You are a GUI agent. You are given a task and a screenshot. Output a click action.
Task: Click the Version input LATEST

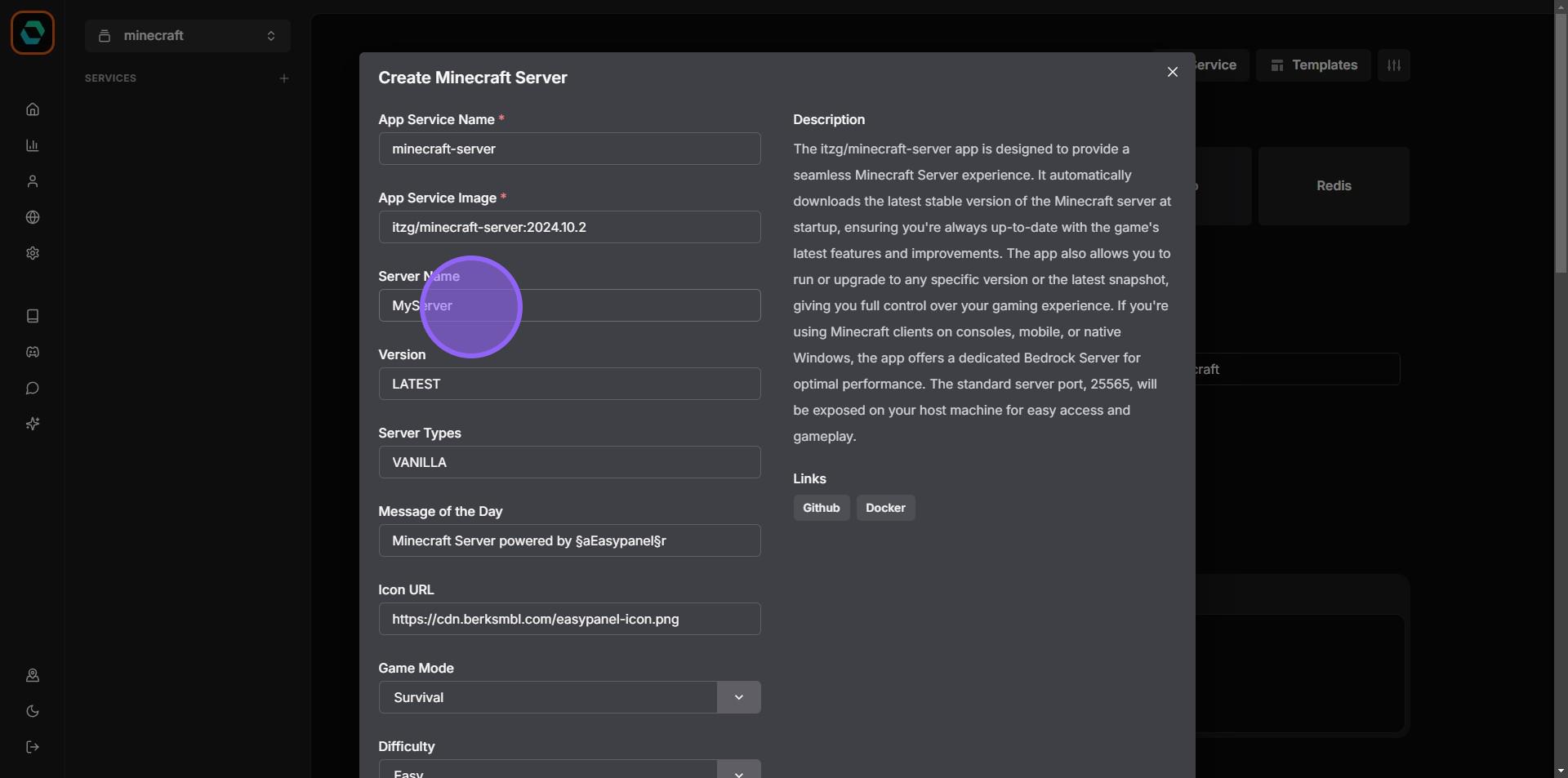[569, 384]
